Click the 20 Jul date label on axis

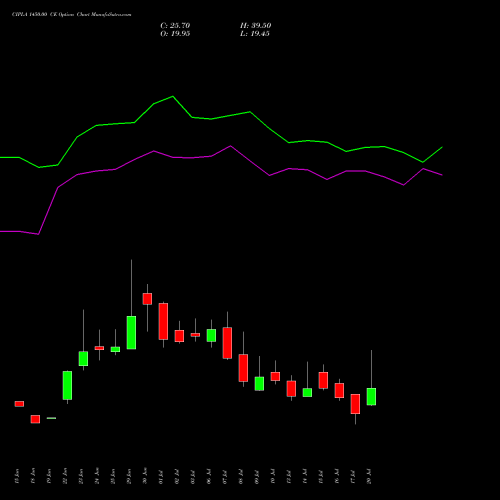tap(369, 477)
